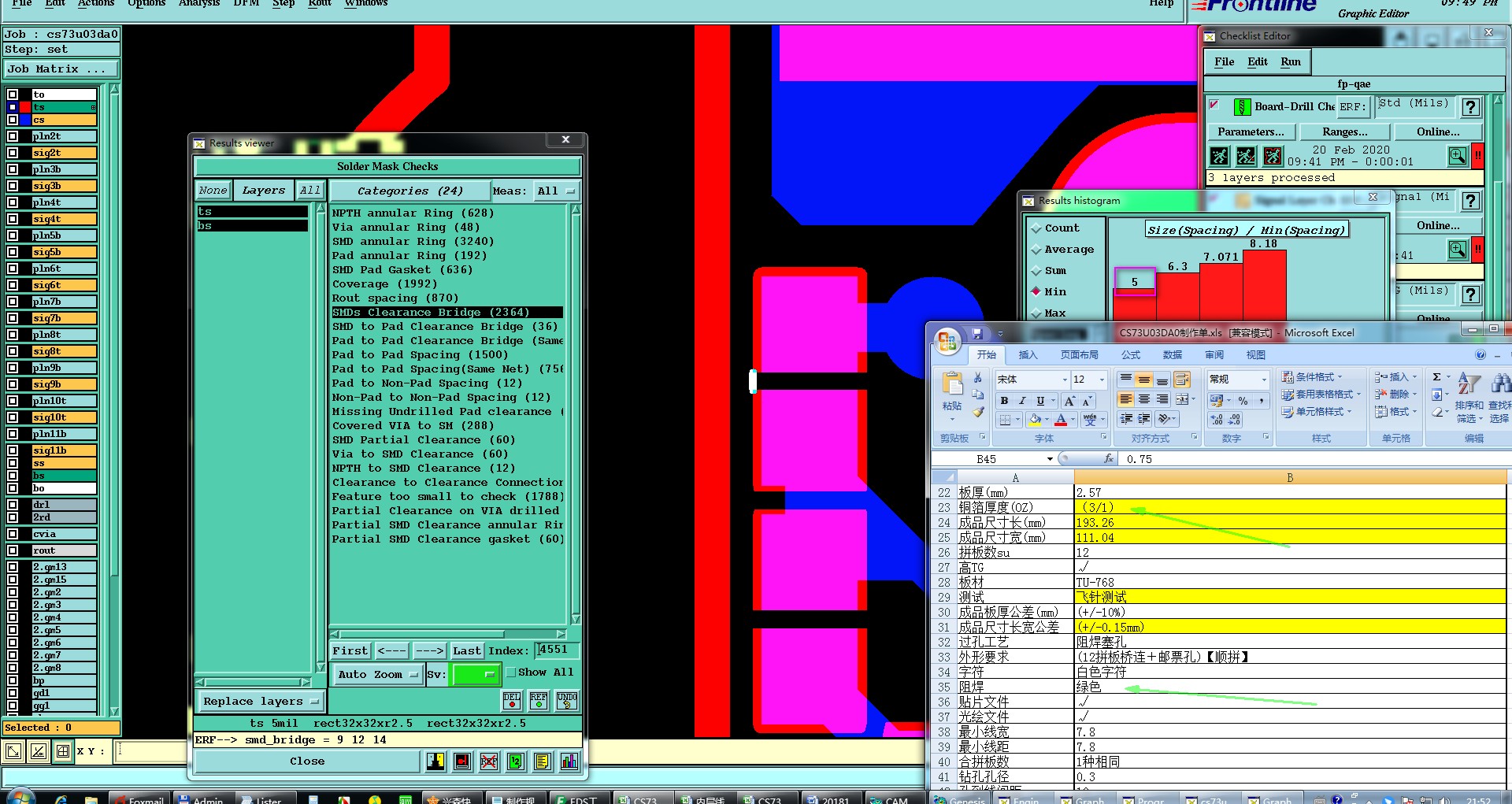The image size is (1512, 804).
Task: Click the percent style icon in Excel
Action: [x=1243, y=401]
